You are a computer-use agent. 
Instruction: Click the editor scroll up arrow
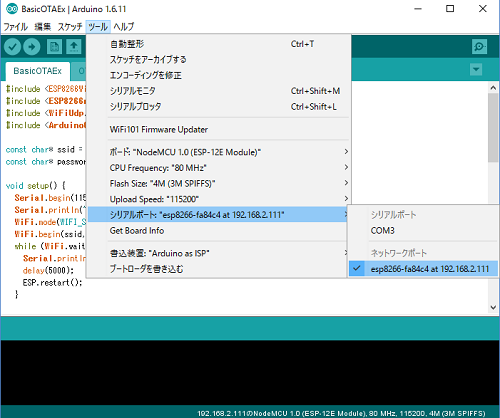click(x=493, y=88)
